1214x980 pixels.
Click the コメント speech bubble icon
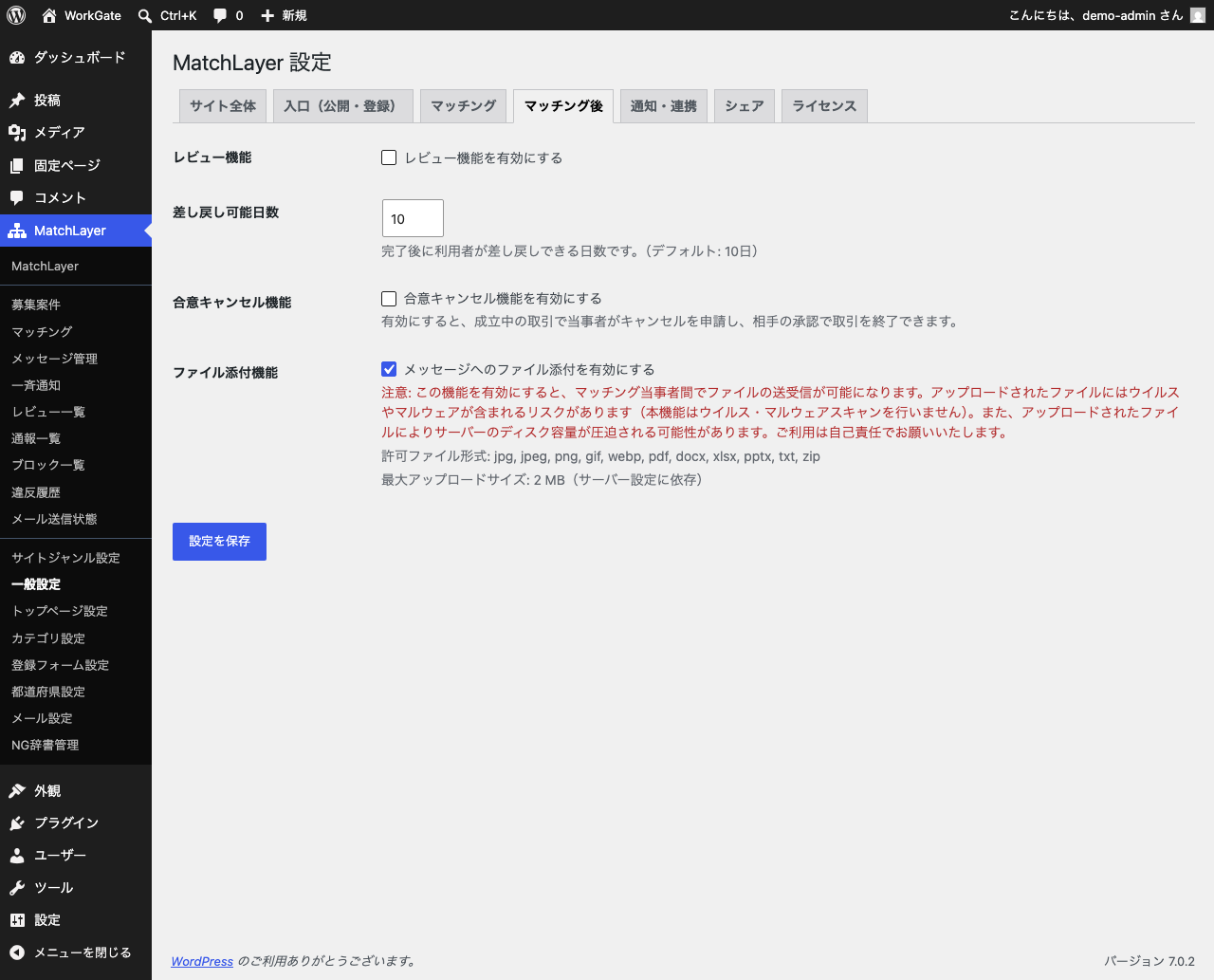[17, 198]
